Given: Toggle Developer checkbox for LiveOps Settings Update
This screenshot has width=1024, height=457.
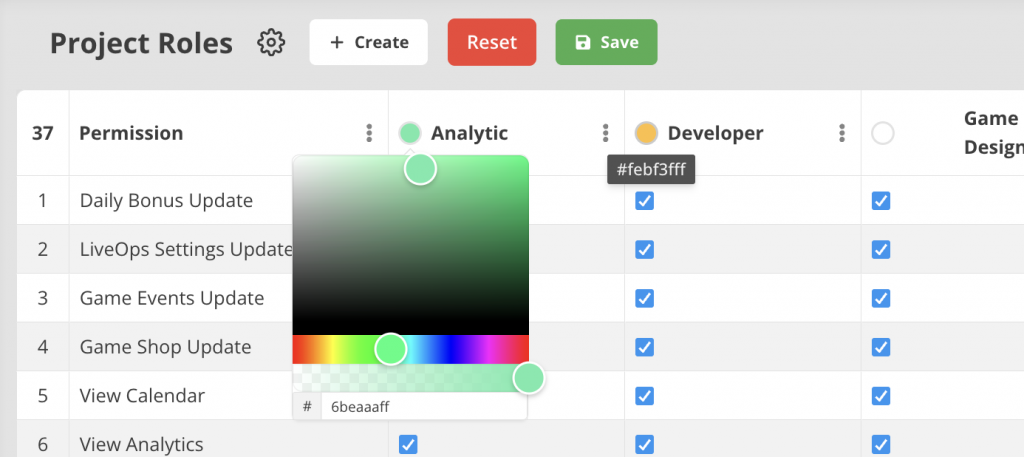Looking at the screenshot, I should pos(645,249).
